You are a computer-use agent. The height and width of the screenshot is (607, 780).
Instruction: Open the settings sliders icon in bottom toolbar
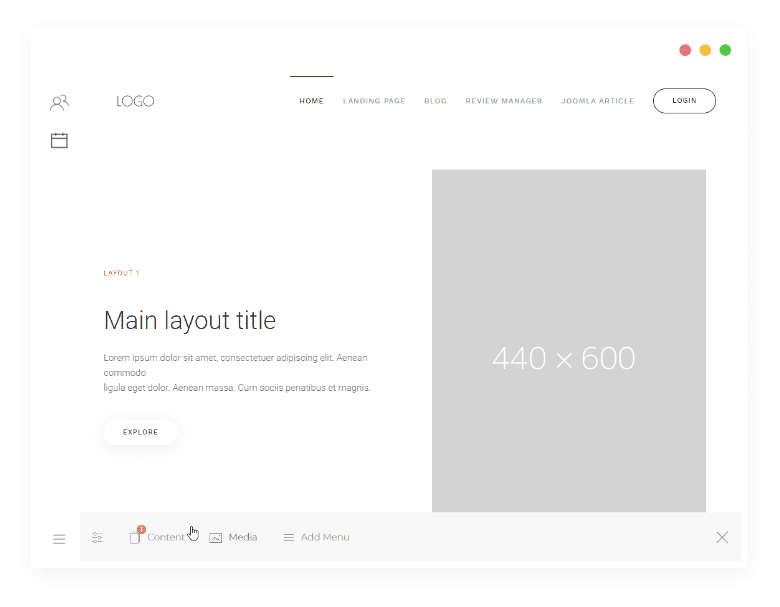[x=98, y=537]
